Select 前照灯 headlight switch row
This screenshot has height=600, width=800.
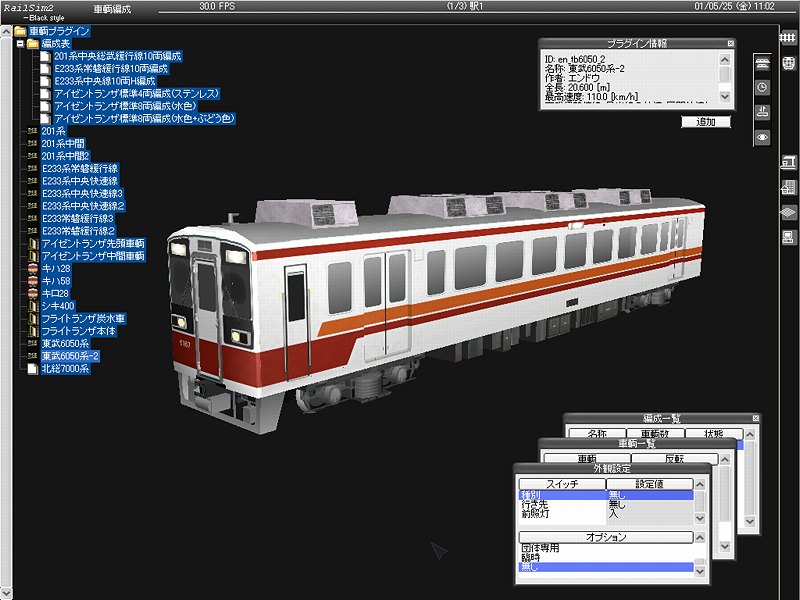pyautogui.click(x=537, y=515)
